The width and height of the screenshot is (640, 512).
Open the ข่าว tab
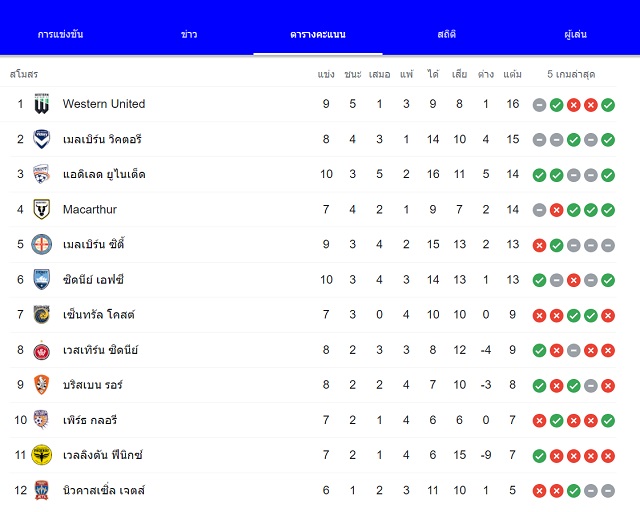click(x=189, y=34)
